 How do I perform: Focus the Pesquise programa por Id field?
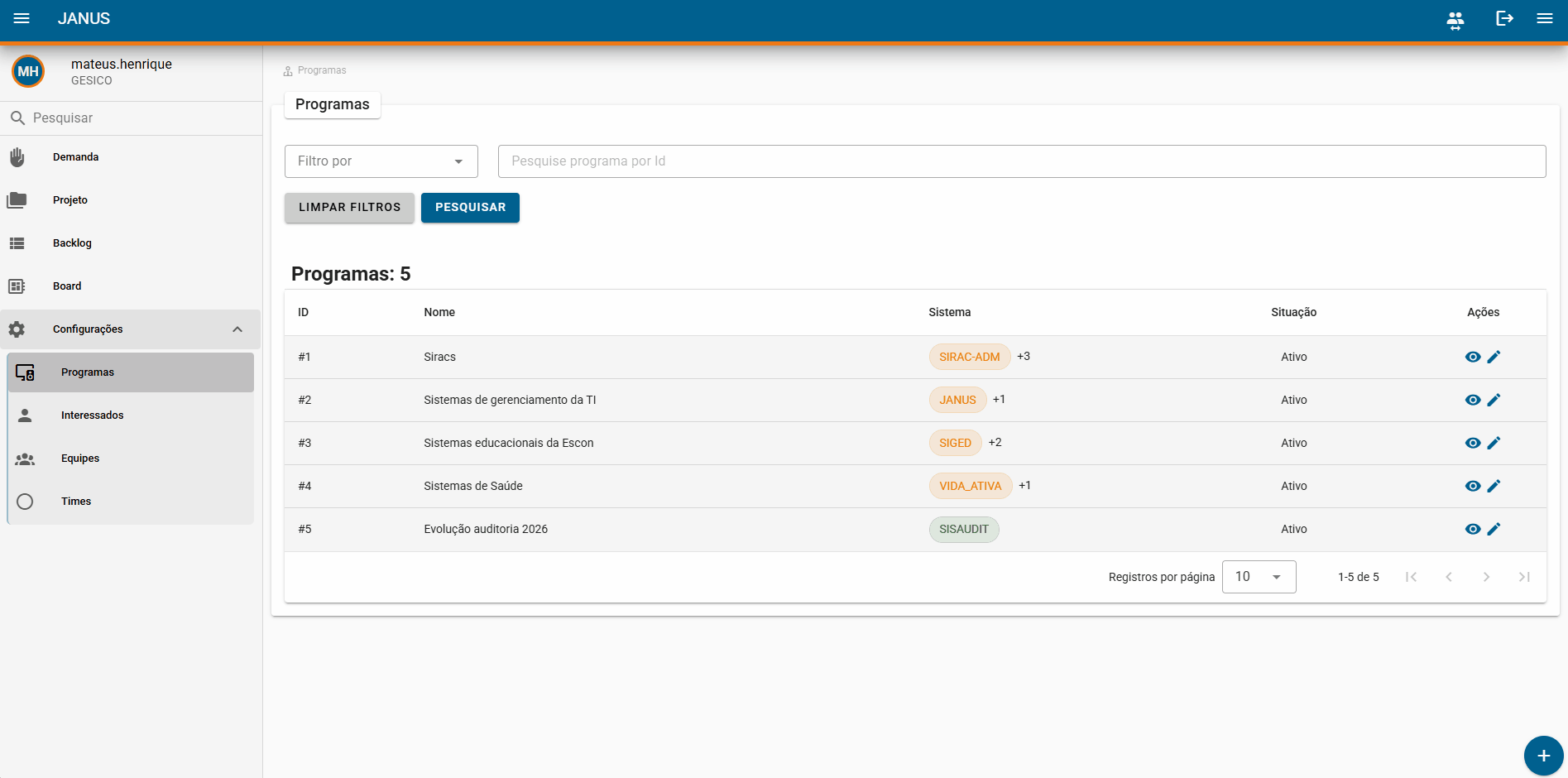(x=1022, y=161)
